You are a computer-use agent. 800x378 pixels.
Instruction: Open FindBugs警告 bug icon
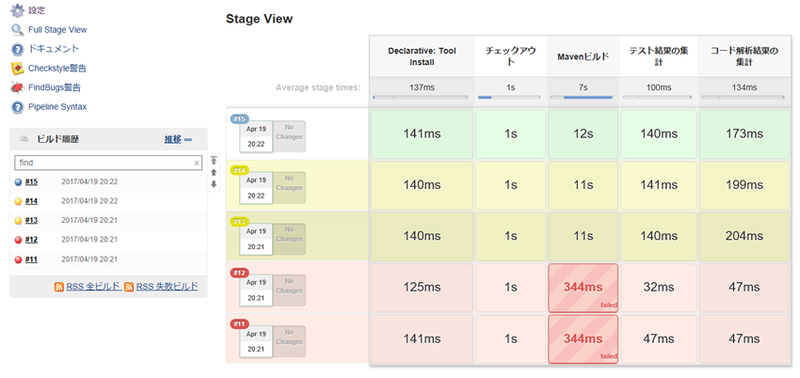click(17, 88)
